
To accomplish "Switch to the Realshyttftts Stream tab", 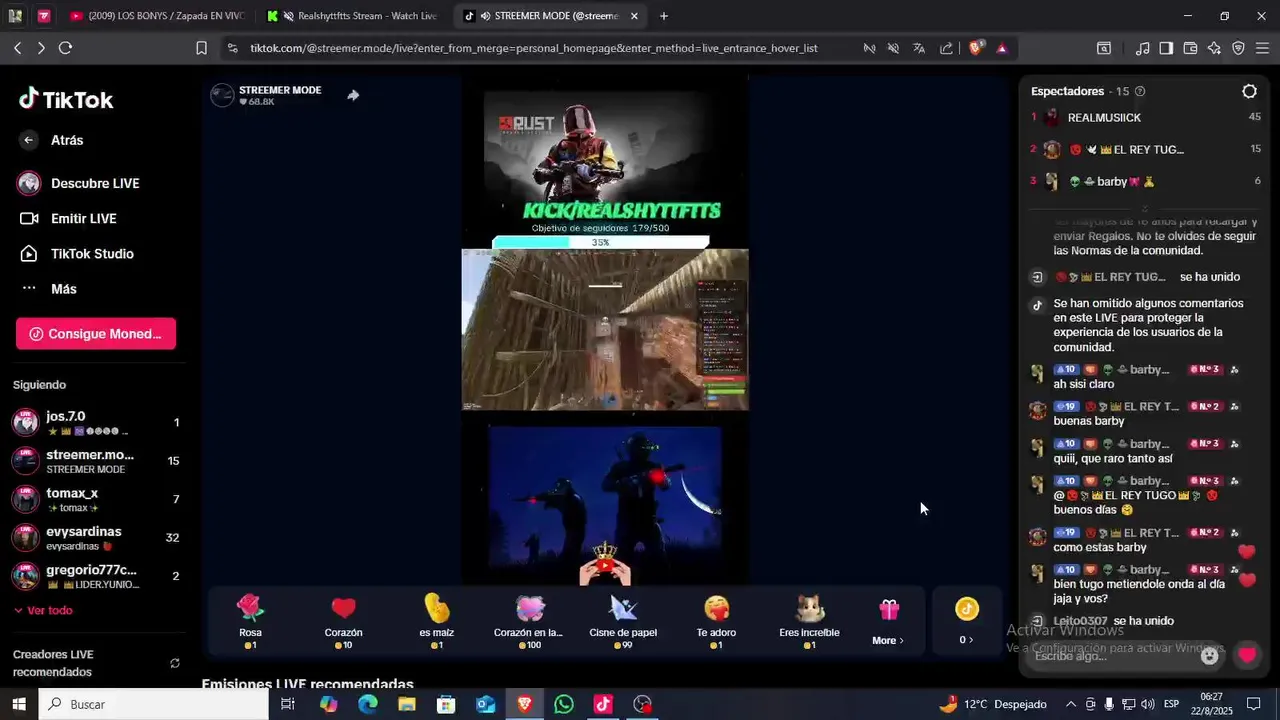I will 354,16.
